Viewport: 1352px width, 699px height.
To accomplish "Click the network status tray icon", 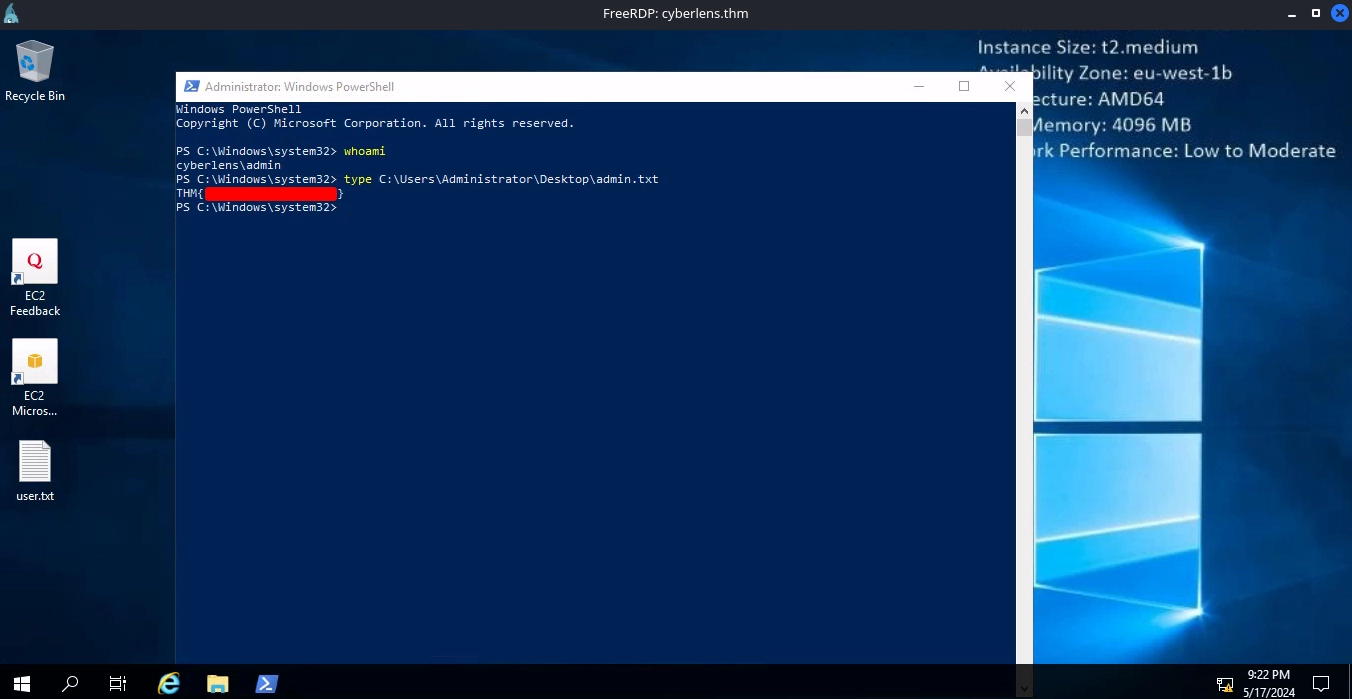I will (x=1225, y=685).
